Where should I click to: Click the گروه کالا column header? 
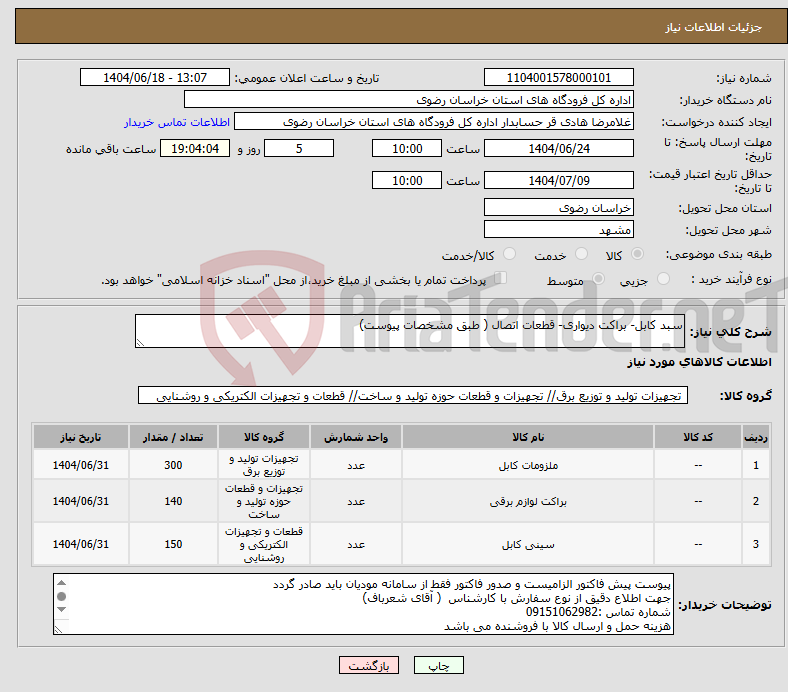pos(264,437)
